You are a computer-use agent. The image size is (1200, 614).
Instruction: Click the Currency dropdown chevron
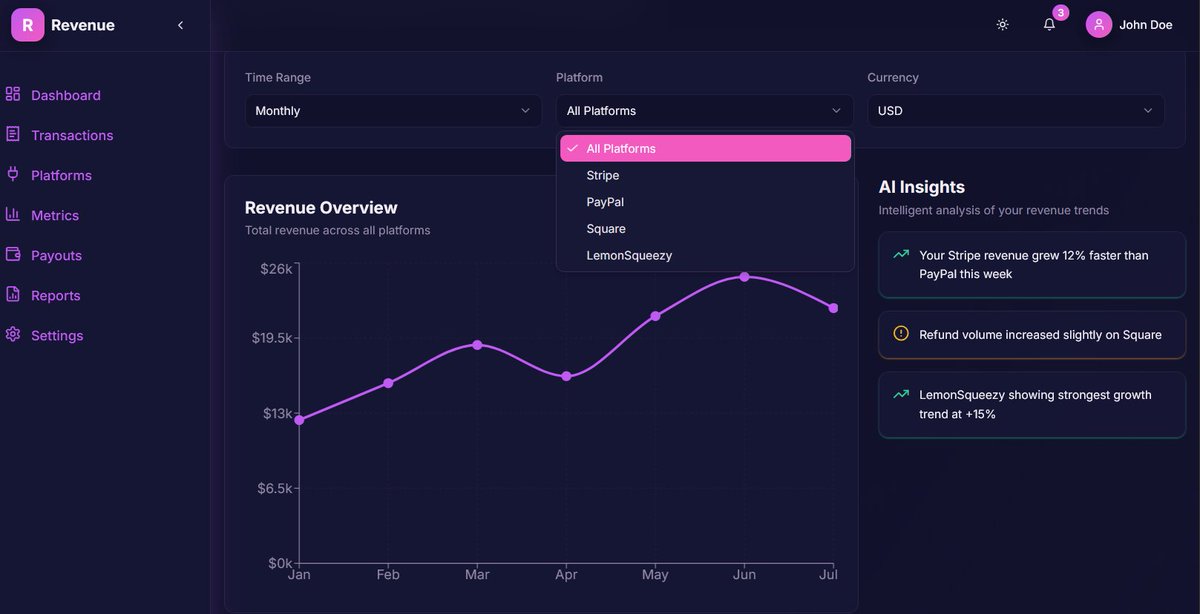(x=1147, y=111)
